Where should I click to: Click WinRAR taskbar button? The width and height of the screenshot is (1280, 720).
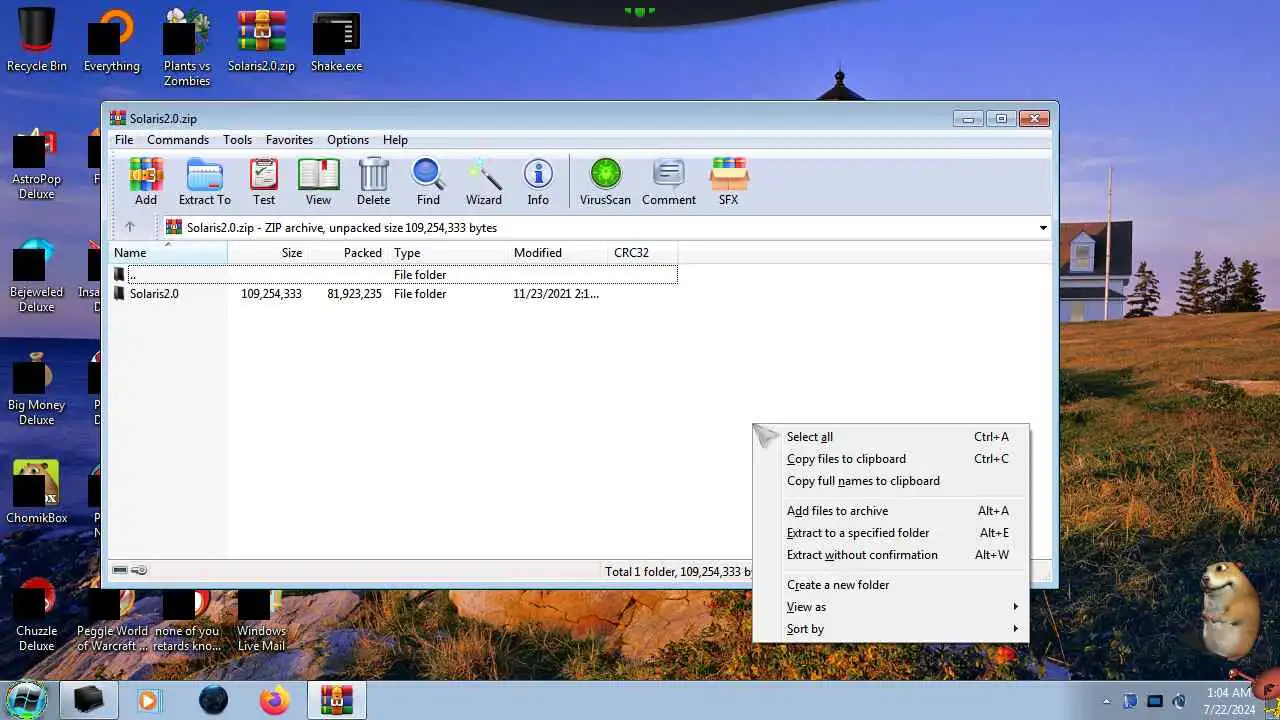337,700
